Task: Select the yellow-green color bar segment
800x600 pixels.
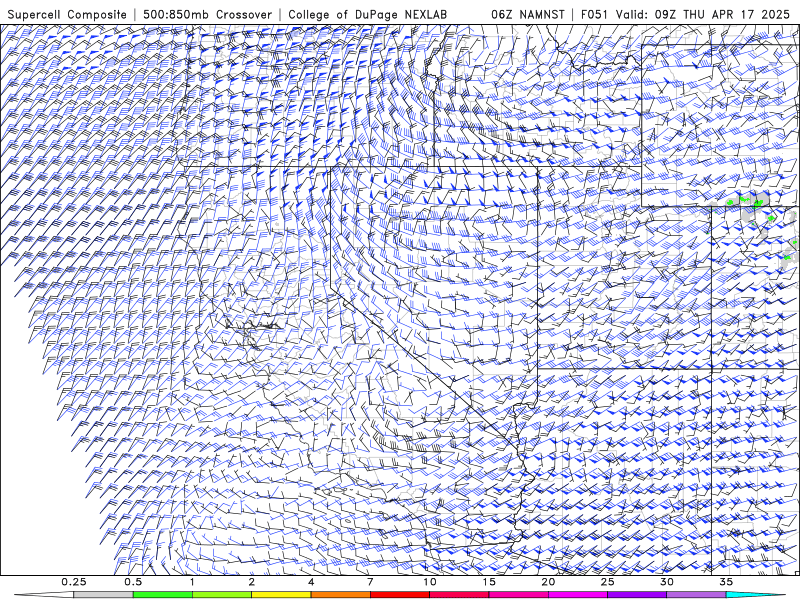Action: coord(222,595)
